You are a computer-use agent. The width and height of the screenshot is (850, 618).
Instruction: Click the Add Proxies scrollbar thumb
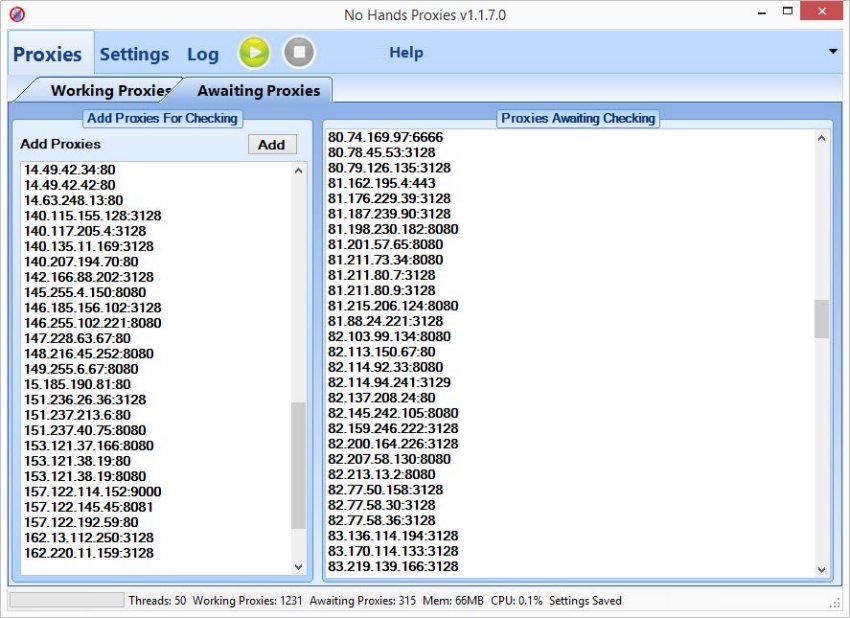point(298,465)
